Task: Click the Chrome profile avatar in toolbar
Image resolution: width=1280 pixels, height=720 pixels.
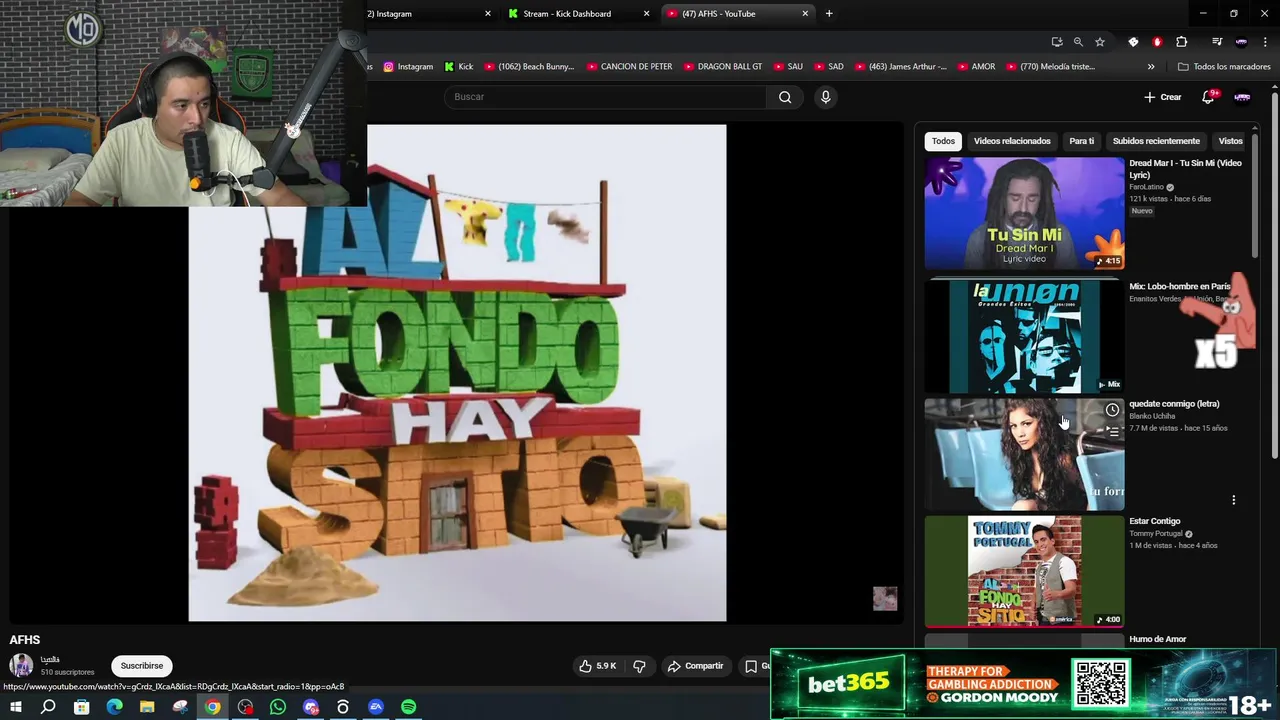Action: tap(1241, 42)
